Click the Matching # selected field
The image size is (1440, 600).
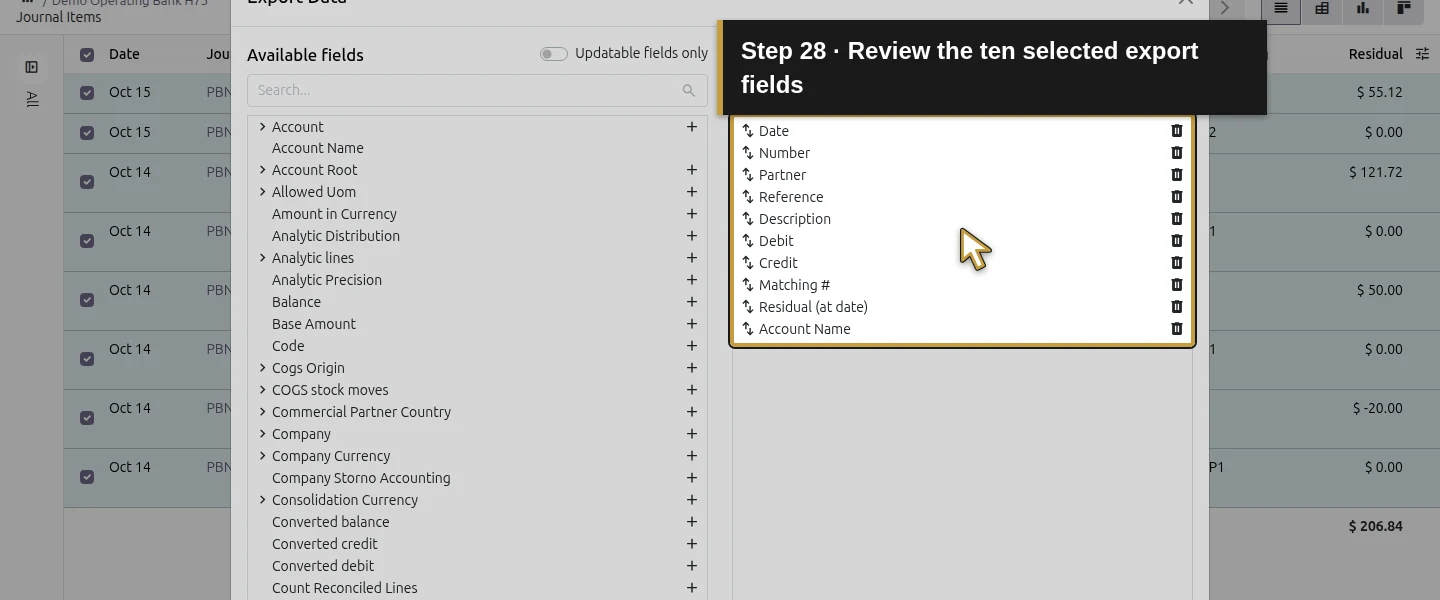pyautogui.click(x=794, y=285)
